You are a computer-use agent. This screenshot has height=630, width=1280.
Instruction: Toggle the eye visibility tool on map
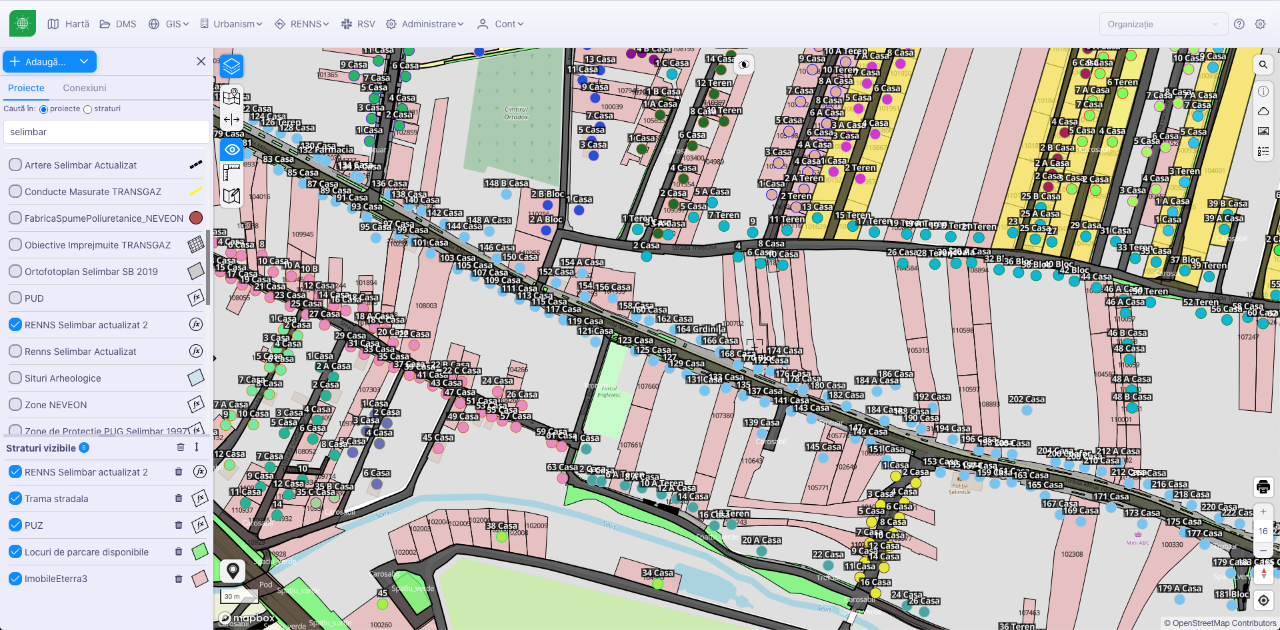[x=232, y=149]
